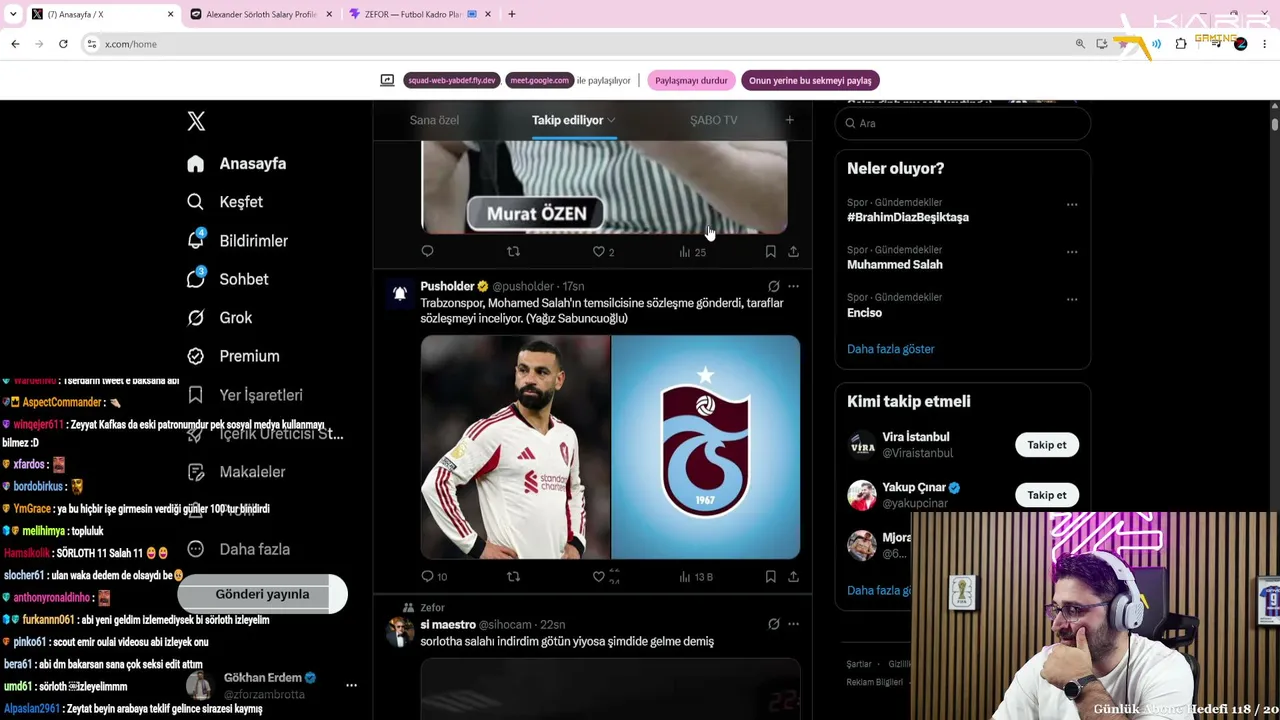This screenshot has width=1280, height=720.
Task: Go back in browser history
Action: click(x=15, y=44)
